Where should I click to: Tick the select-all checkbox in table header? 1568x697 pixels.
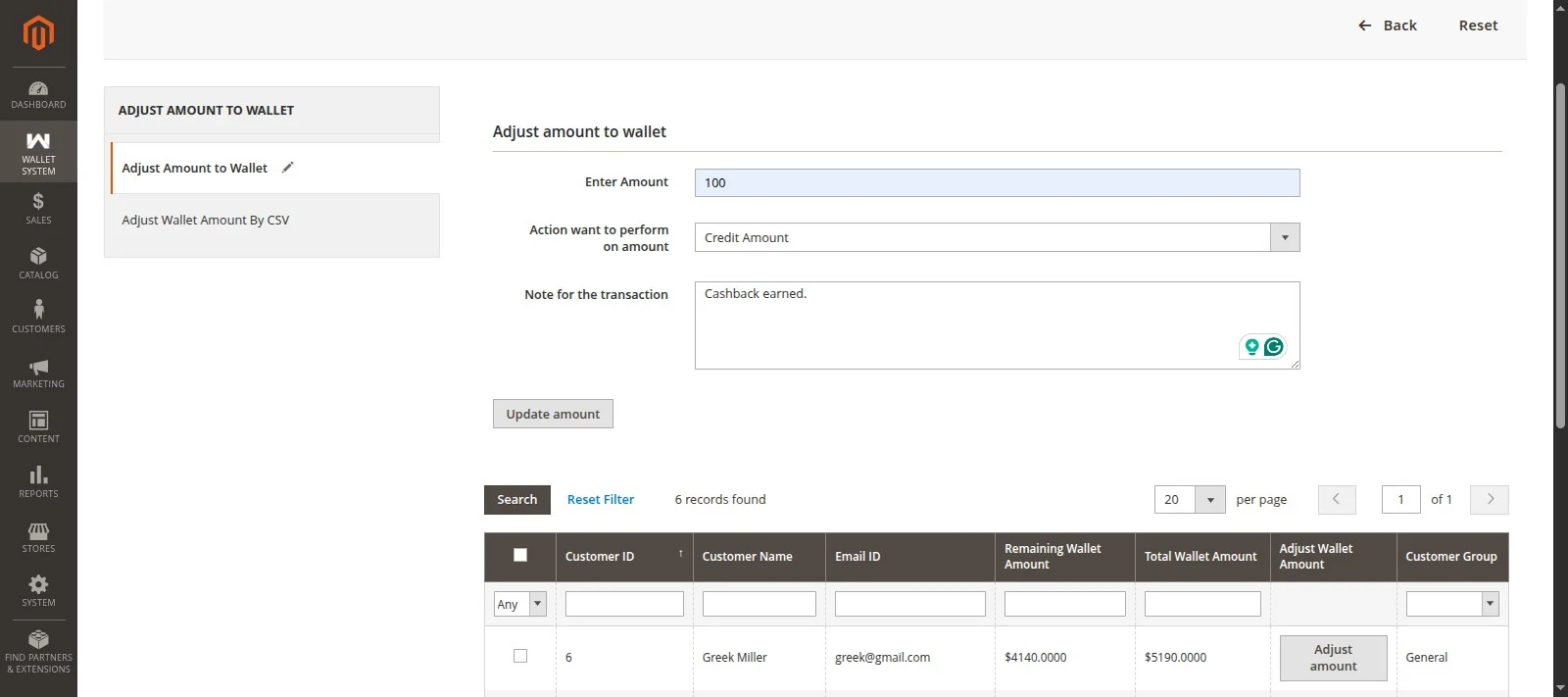520,555
